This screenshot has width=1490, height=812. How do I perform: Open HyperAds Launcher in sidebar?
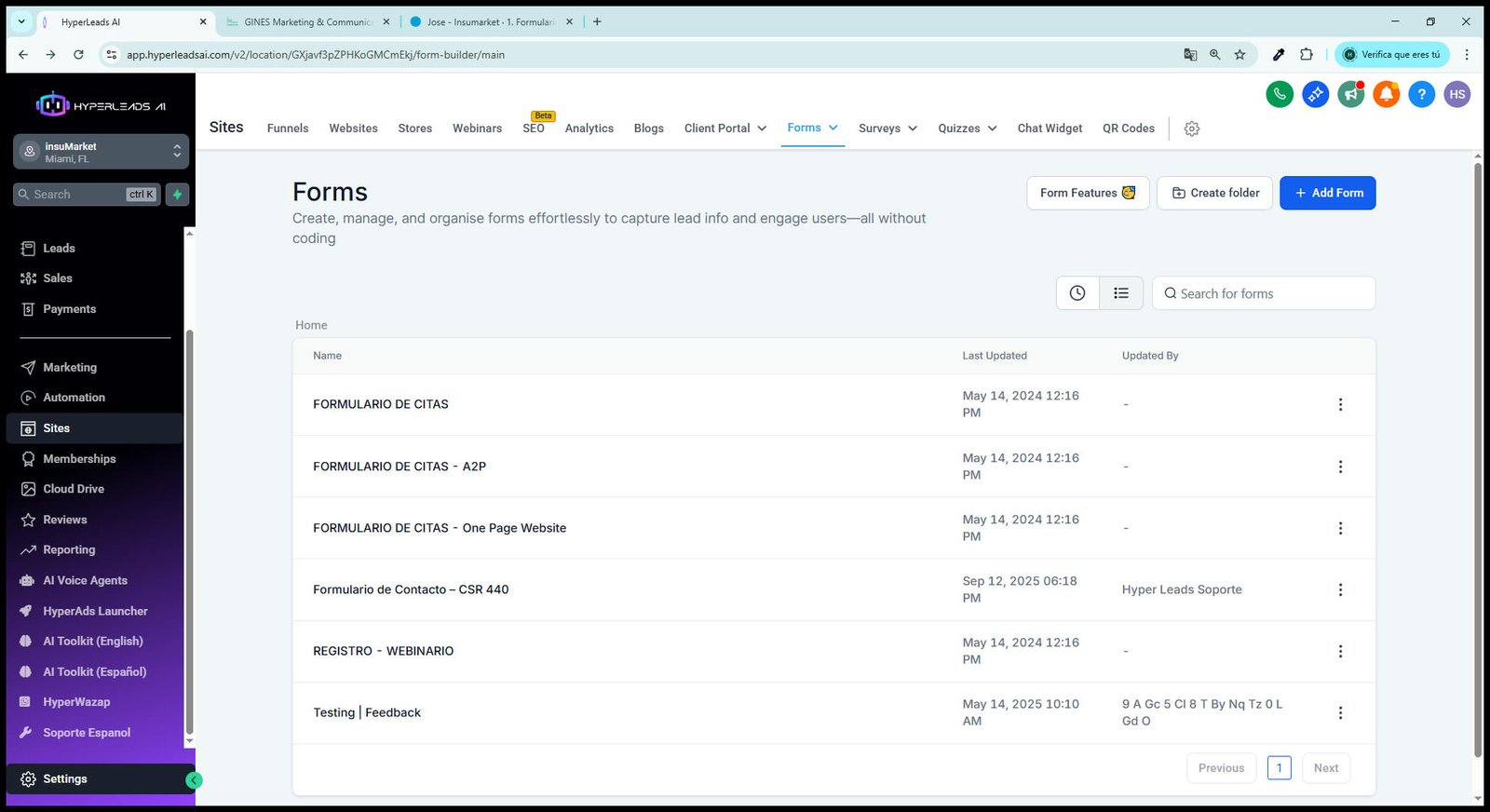click(95, 611)
